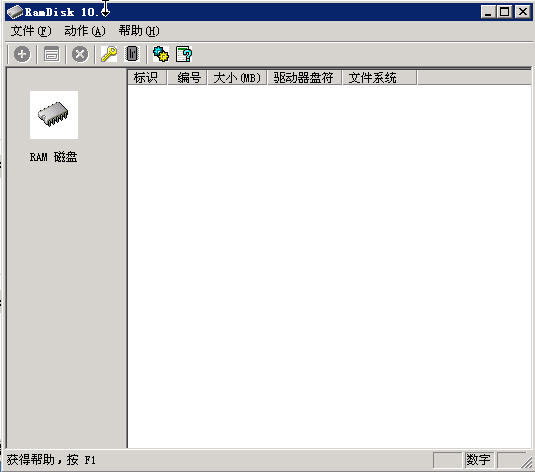Open the 动作(A) menu

[85, 31]
